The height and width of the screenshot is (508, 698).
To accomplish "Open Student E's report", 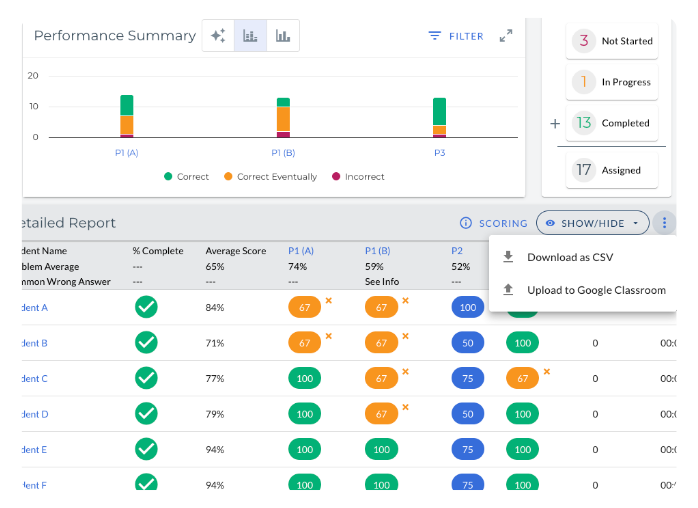I will 34,450.
